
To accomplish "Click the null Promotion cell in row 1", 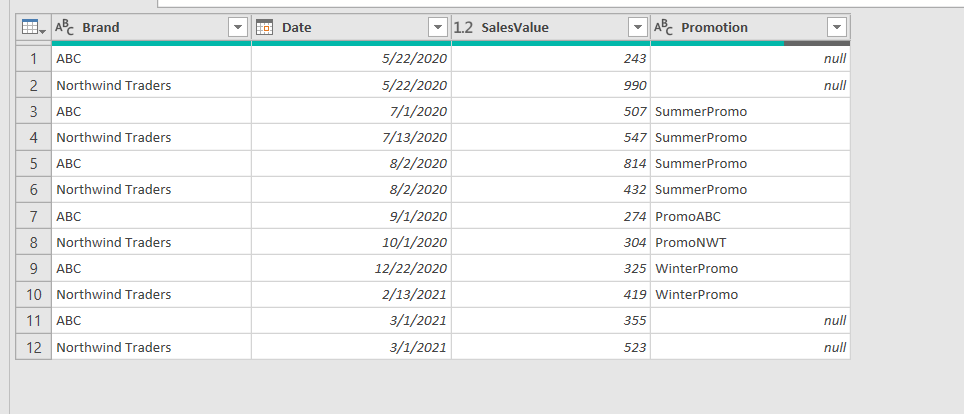I will pos(751,58).
